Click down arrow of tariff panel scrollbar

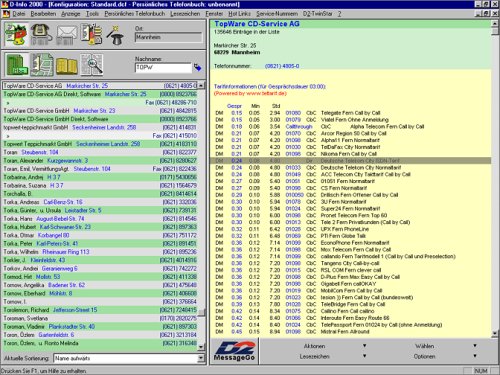tap(495, 334)
